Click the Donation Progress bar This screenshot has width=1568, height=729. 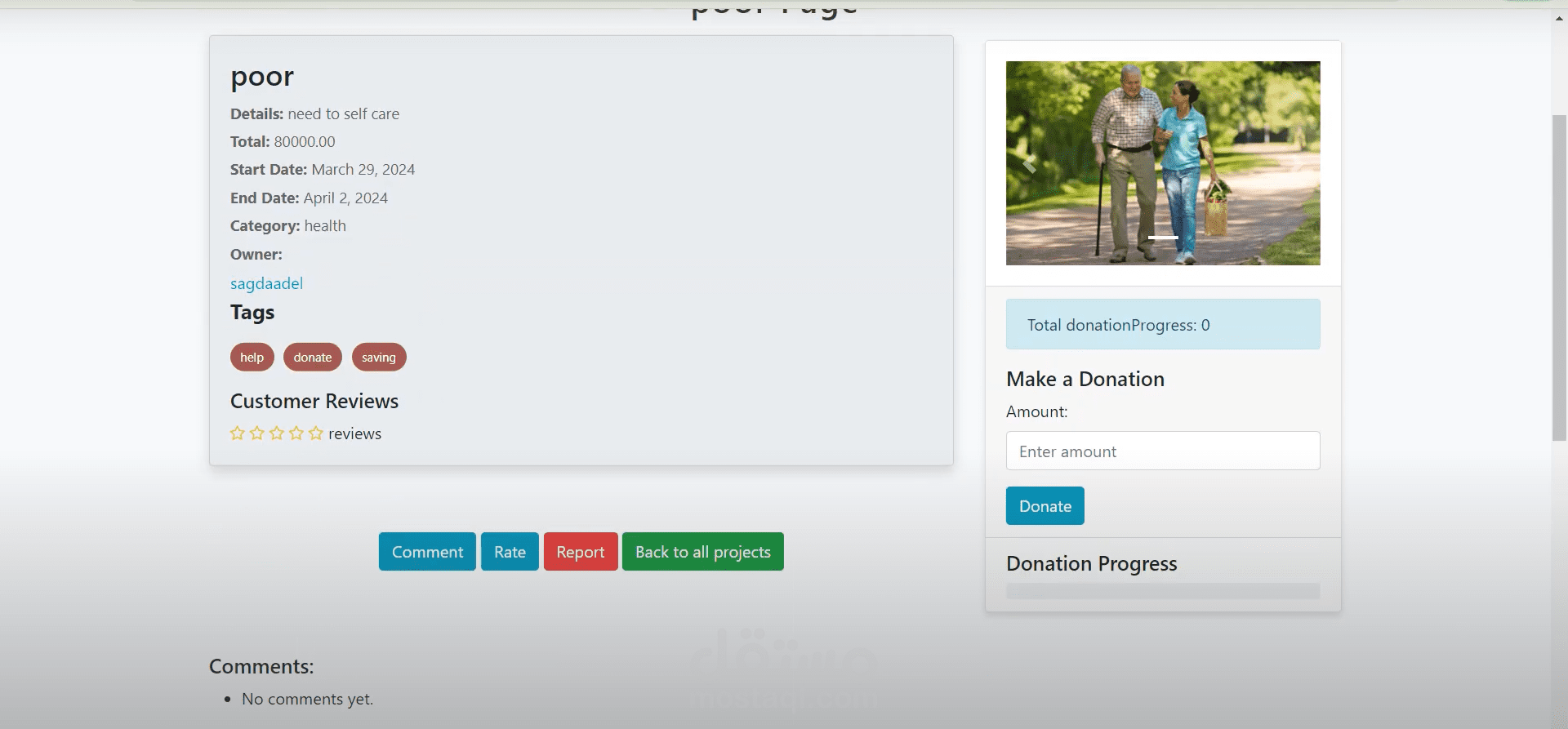tap(1163, 591)
